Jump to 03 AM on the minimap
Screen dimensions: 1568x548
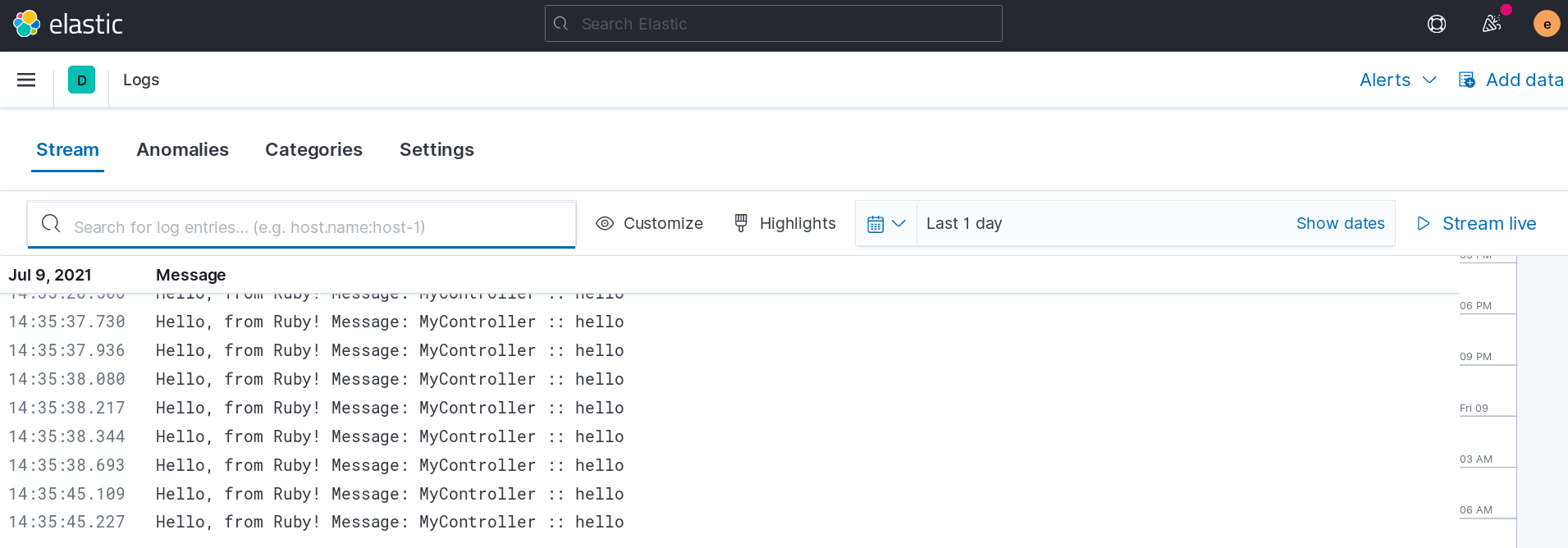[1476, 459]
